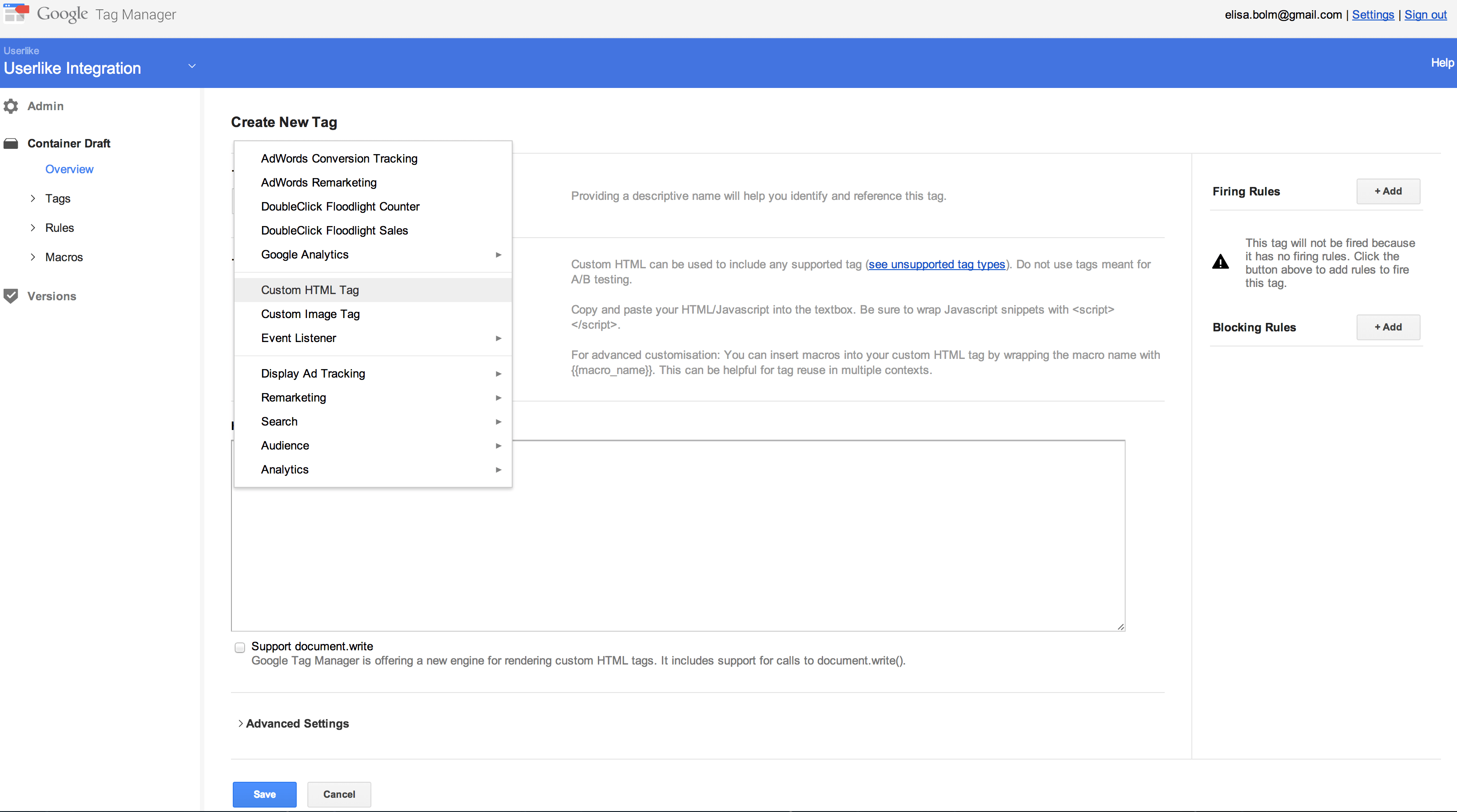Add a Firing Rule
Image resolution: width=1457 pixels, height=812 pixels.
[x=1388, y=192]
